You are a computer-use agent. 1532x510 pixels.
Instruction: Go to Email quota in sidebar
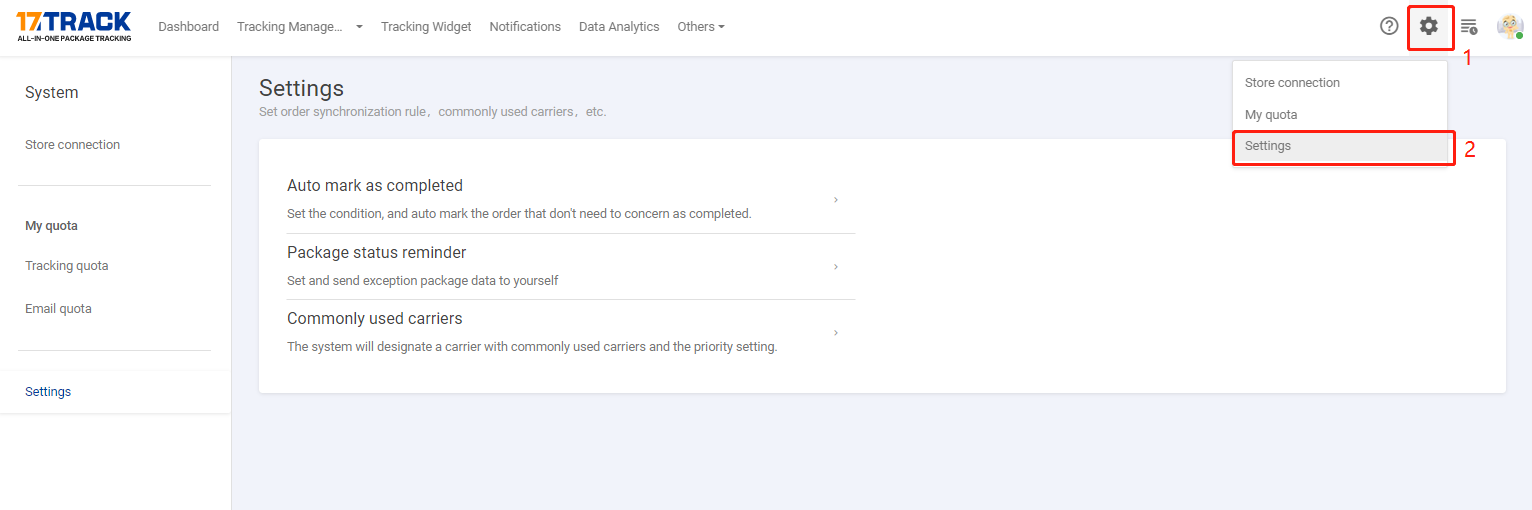[x=58, y=309]
